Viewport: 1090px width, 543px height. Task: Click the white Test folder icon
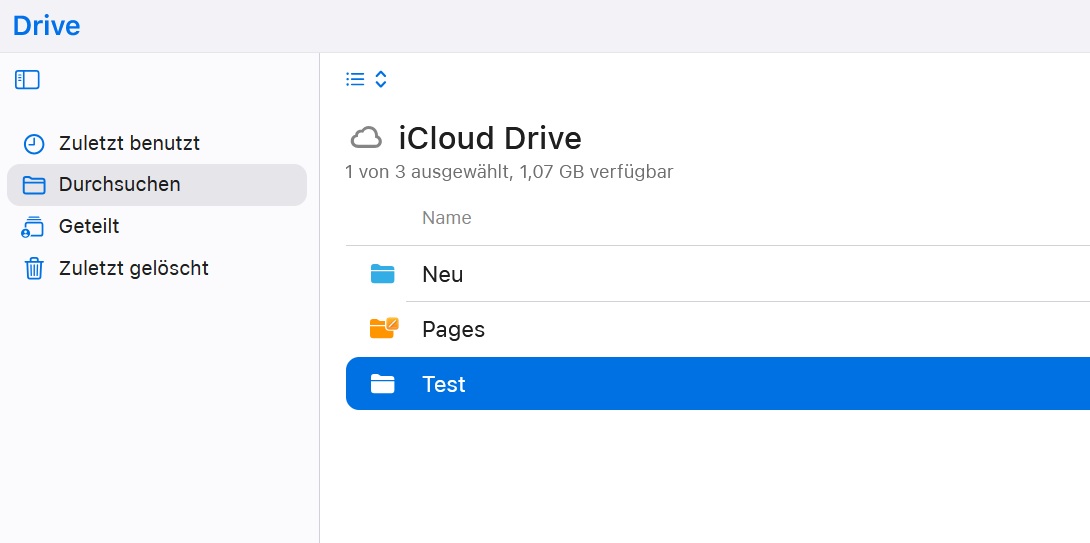[382, 384]
